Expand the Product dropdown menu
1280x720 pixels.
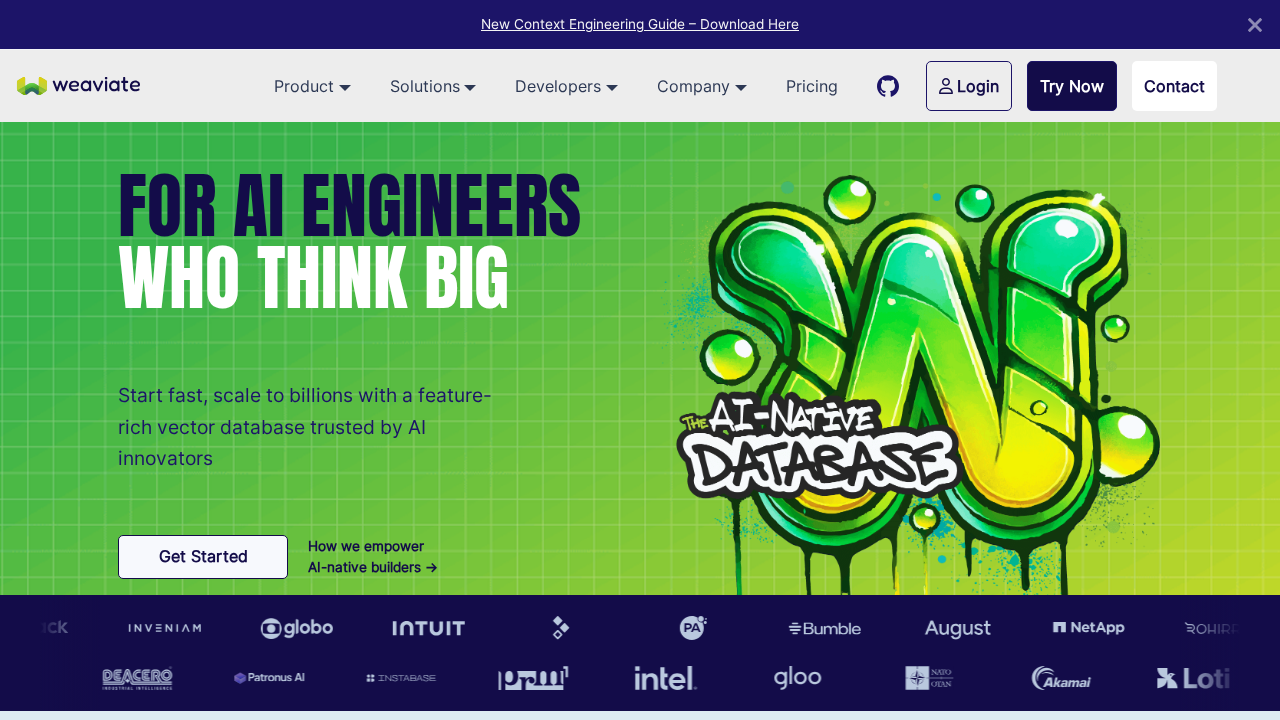point(312,87)
